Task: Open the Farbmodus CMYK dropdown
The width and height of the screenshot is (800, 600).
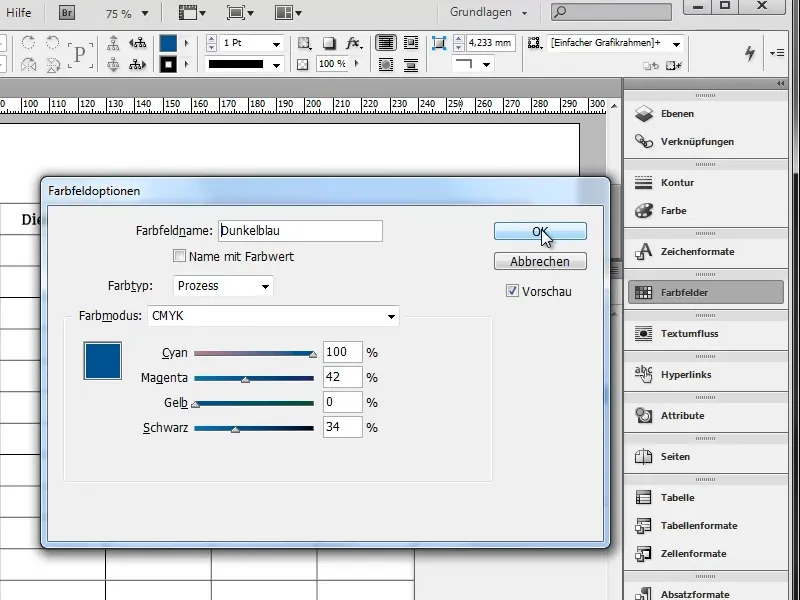Action: (273, 316)
